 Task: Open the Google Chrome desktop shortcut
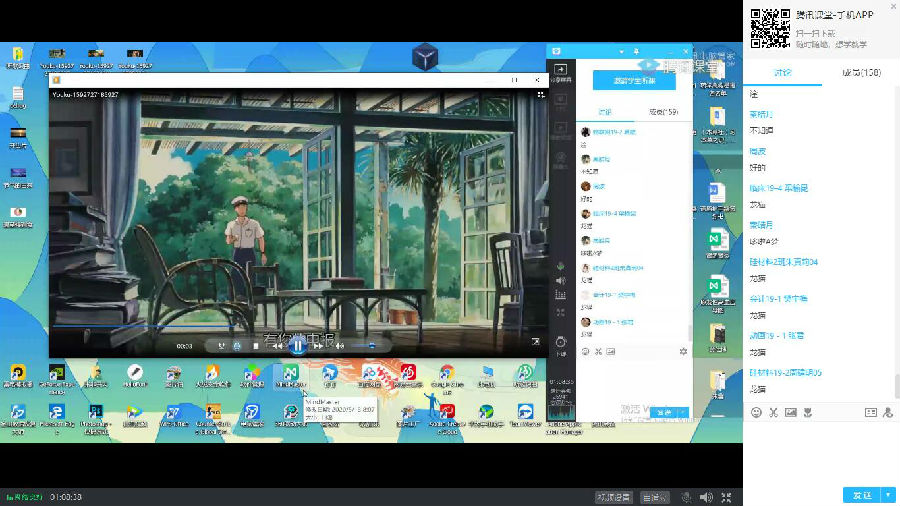coord(447,376)
